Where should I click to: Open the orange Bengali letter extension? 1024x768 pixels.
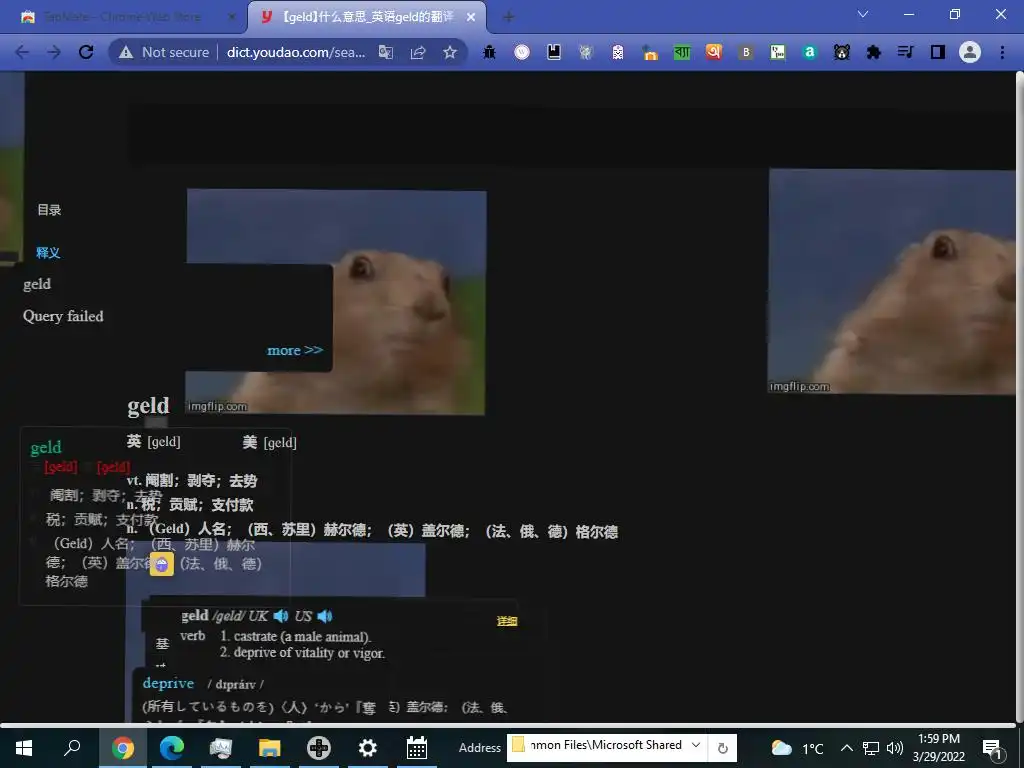pos(714,52)
